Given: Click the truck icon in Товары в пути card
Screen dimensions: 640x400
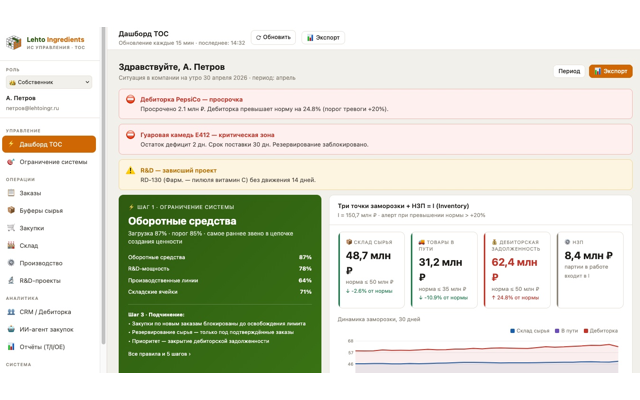Looking at the screenshot, I should (422, 242).
